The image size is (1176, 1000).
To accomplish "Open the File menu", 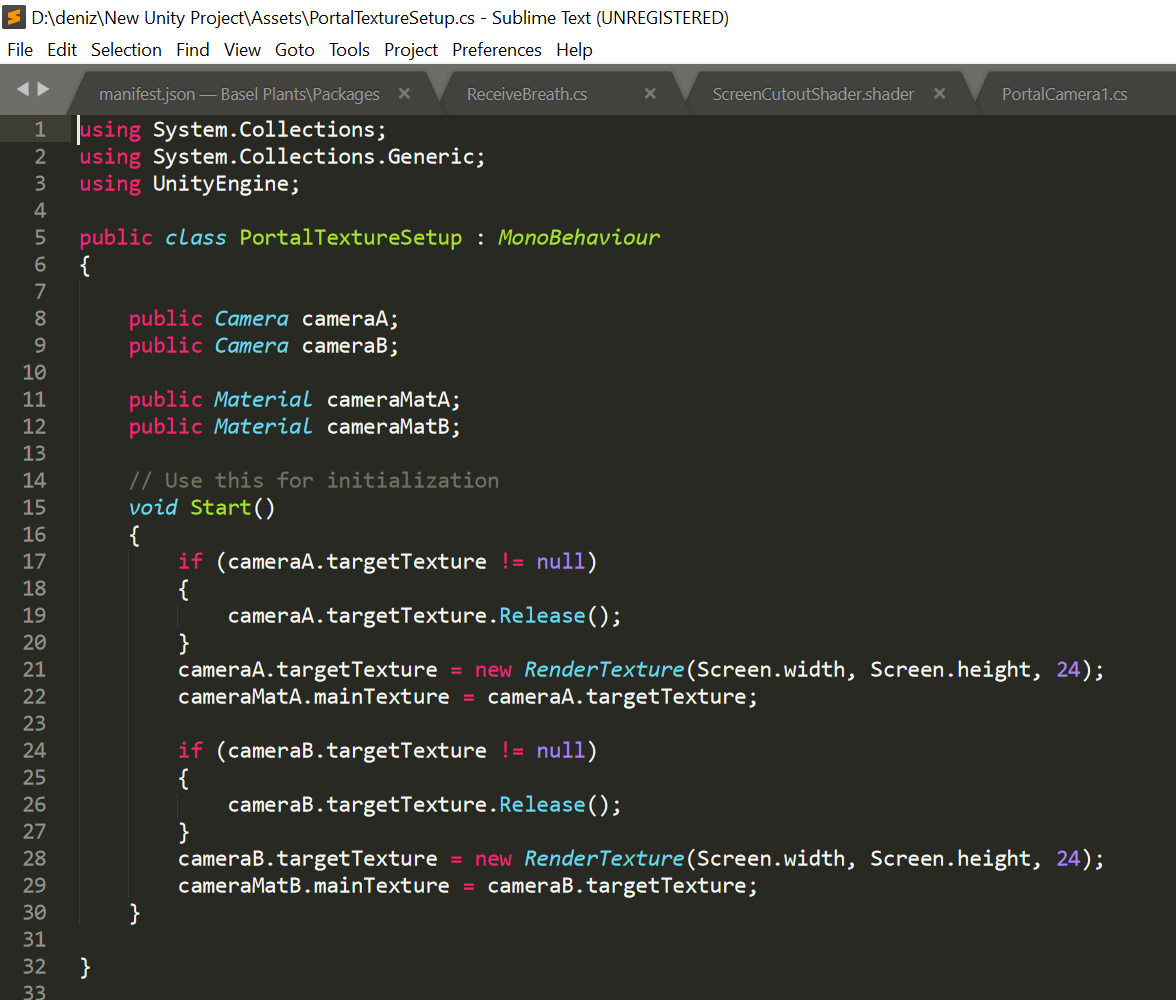I will coord(20,50).
